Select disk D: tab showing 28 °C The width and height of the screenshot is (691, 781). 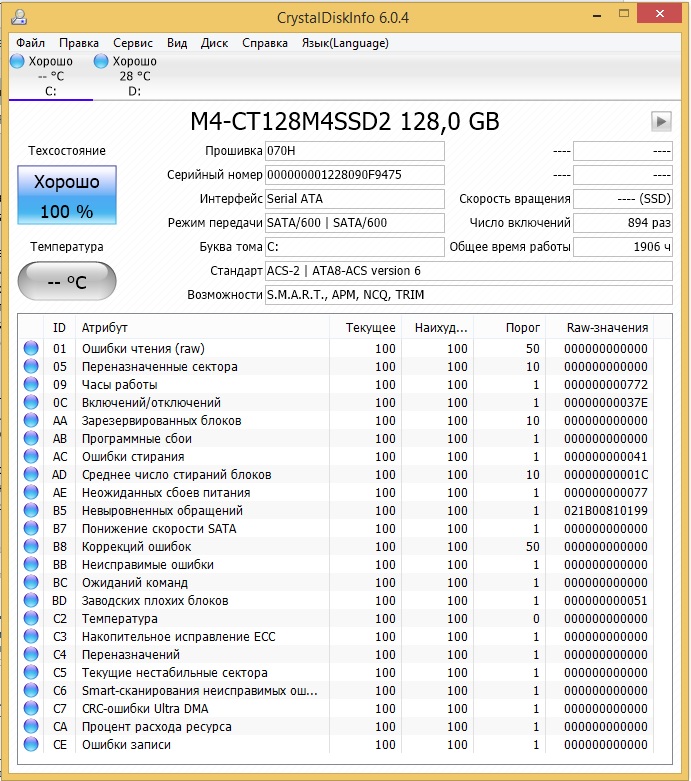[134, 76]
